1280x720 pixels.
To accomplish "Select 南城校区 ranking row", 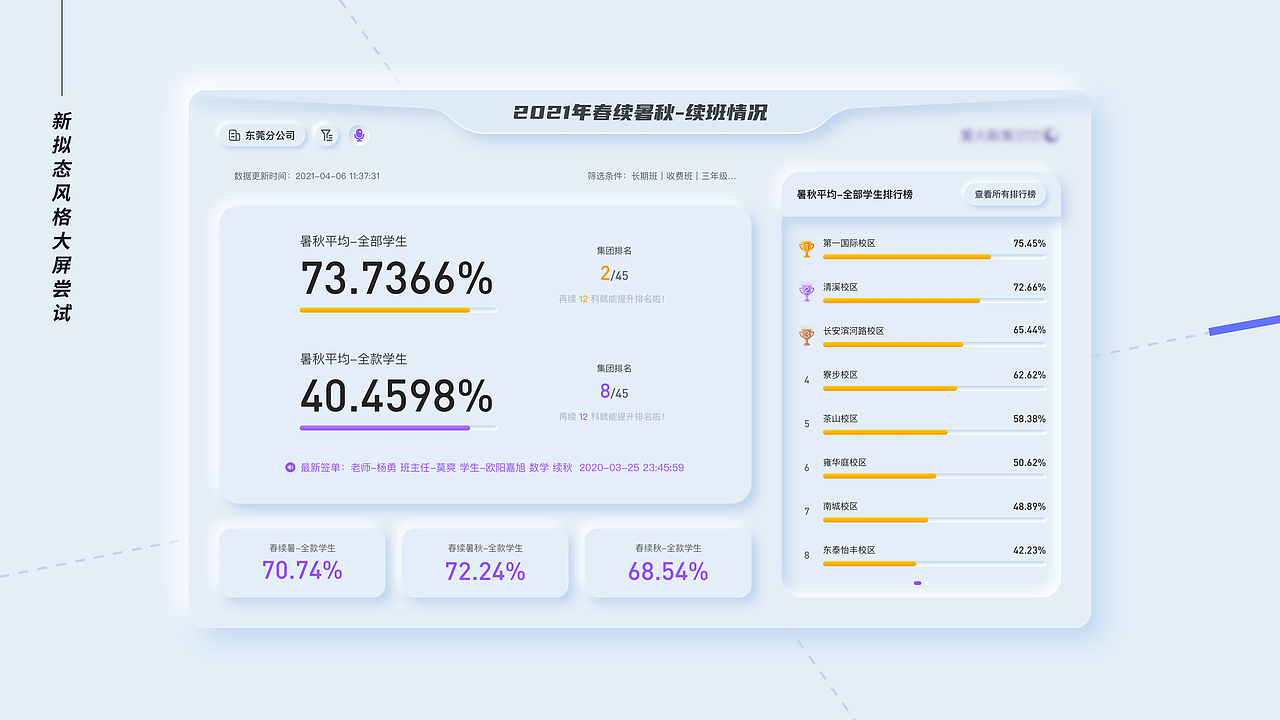I will pyautogui.click(x=922, y=513).
